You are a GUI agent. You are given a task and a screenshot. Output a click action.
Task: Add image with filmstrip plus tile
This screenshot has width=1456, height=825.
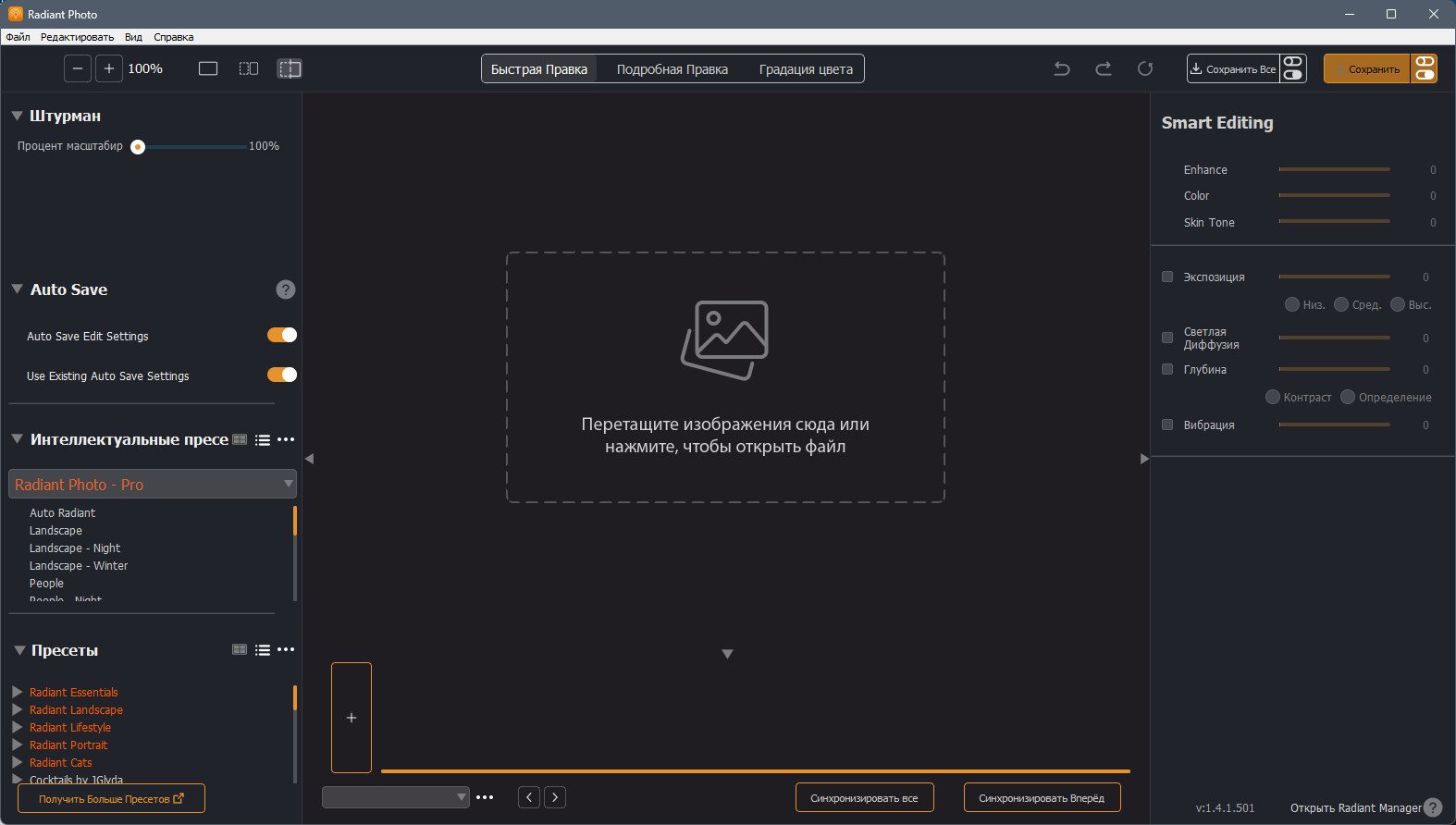[352, 718]
